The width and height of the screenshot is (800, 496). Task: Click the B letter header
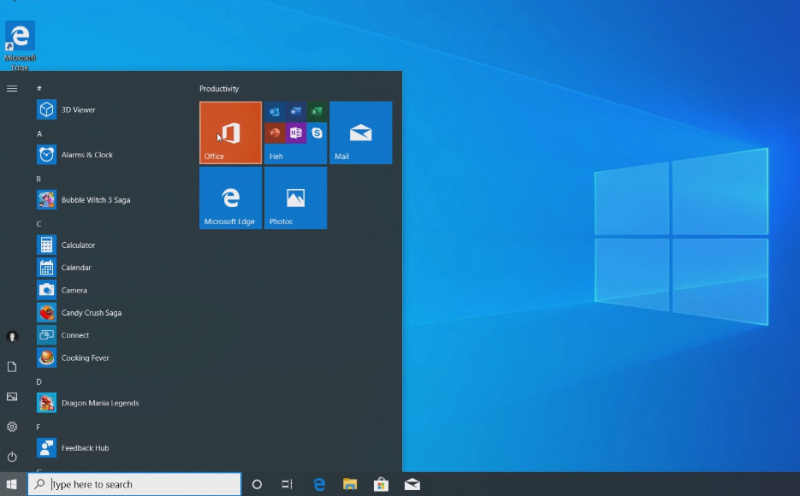pyautogui.click(x=39, y=179)
